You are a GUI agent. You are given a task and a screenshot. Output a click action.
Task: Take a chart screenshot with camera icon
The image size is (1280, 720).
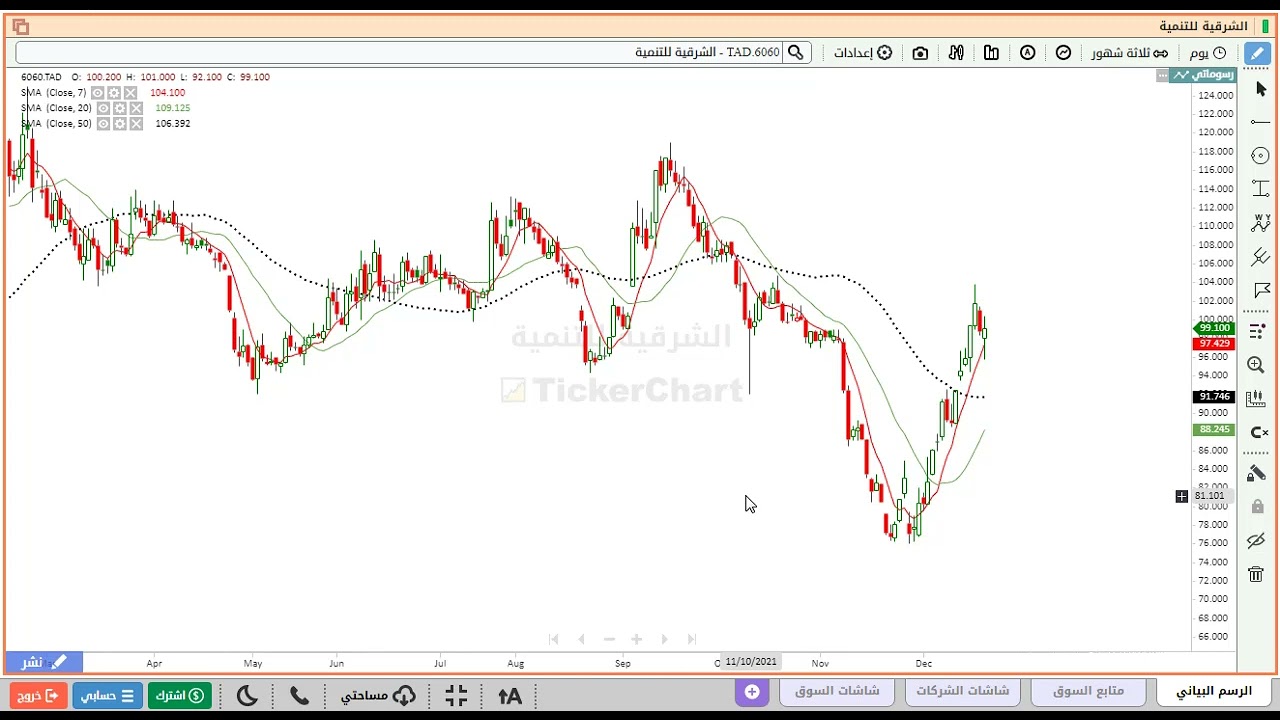point(920,53)
